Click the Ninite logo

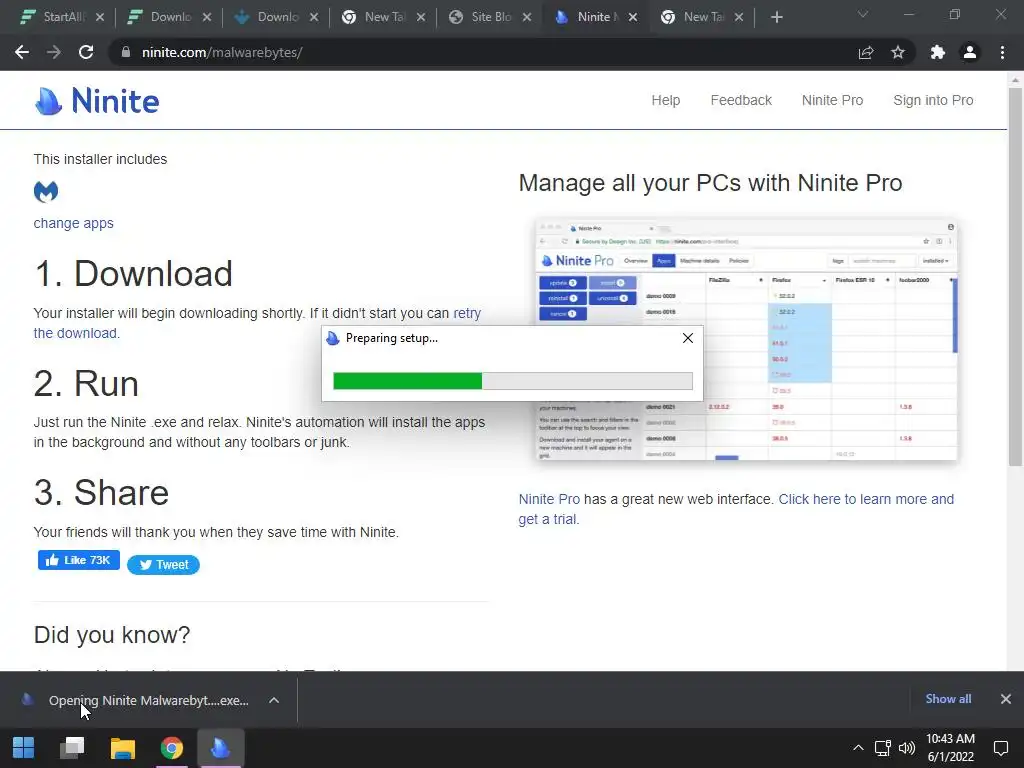click(x=97, y=101)
